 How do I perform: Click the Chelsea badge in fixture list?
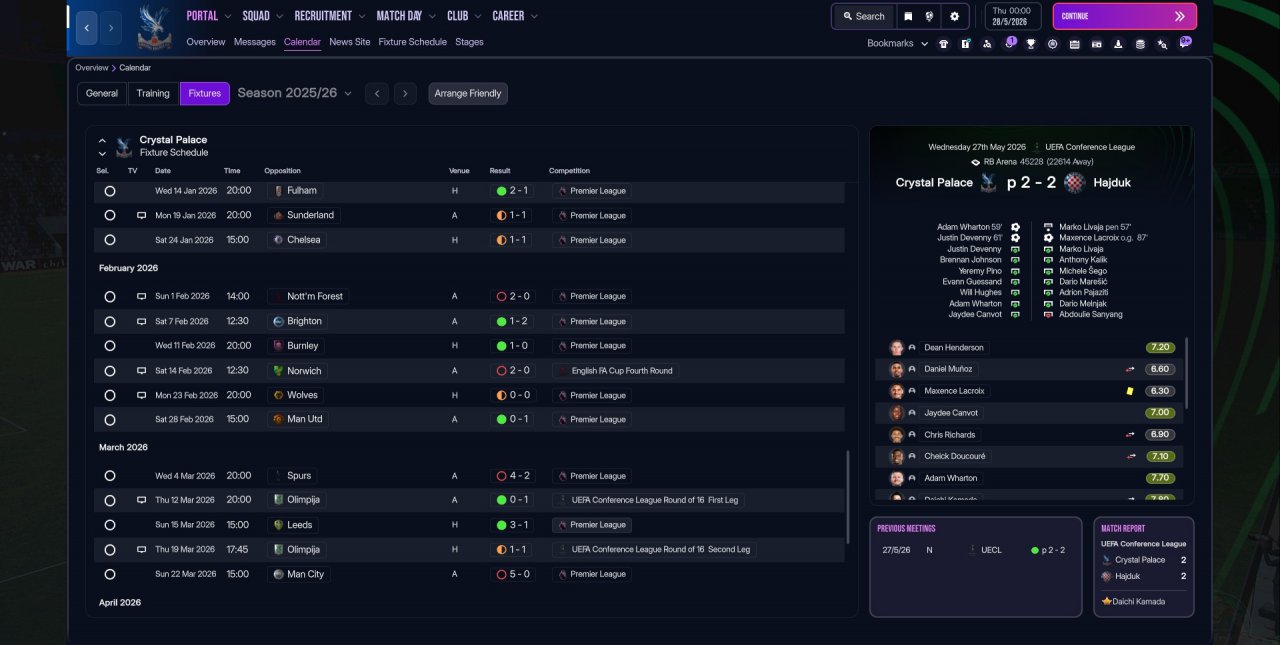coord(277,240)
